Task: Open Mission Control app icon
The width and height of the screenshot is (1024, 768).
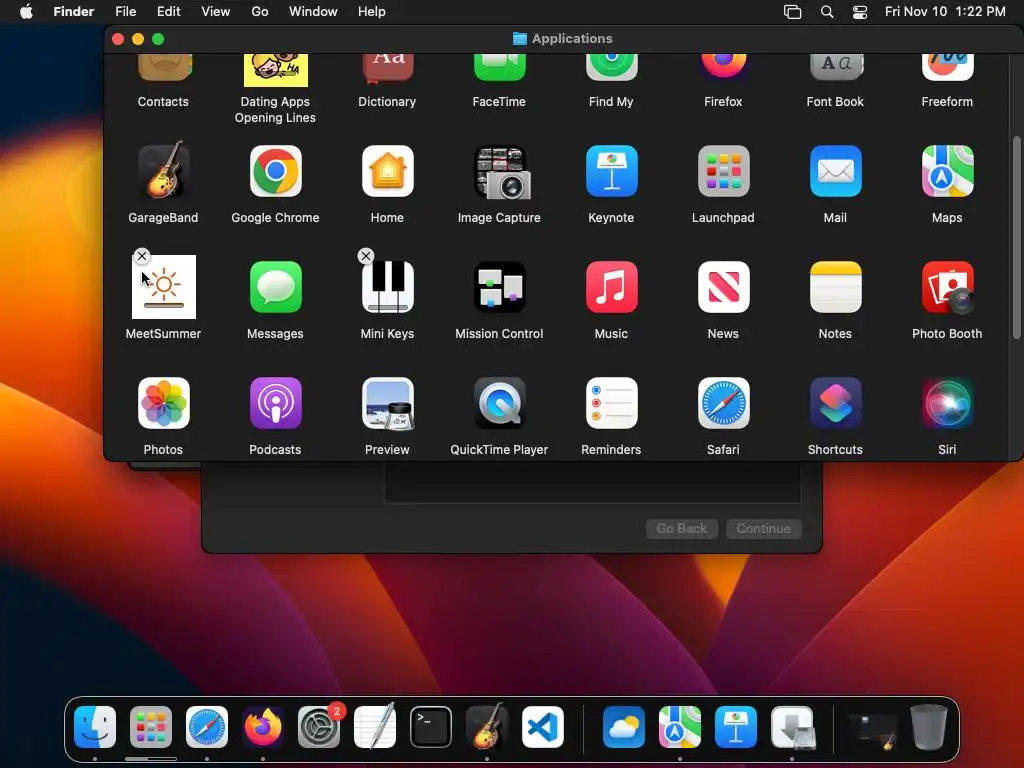Action: [500, 287]
